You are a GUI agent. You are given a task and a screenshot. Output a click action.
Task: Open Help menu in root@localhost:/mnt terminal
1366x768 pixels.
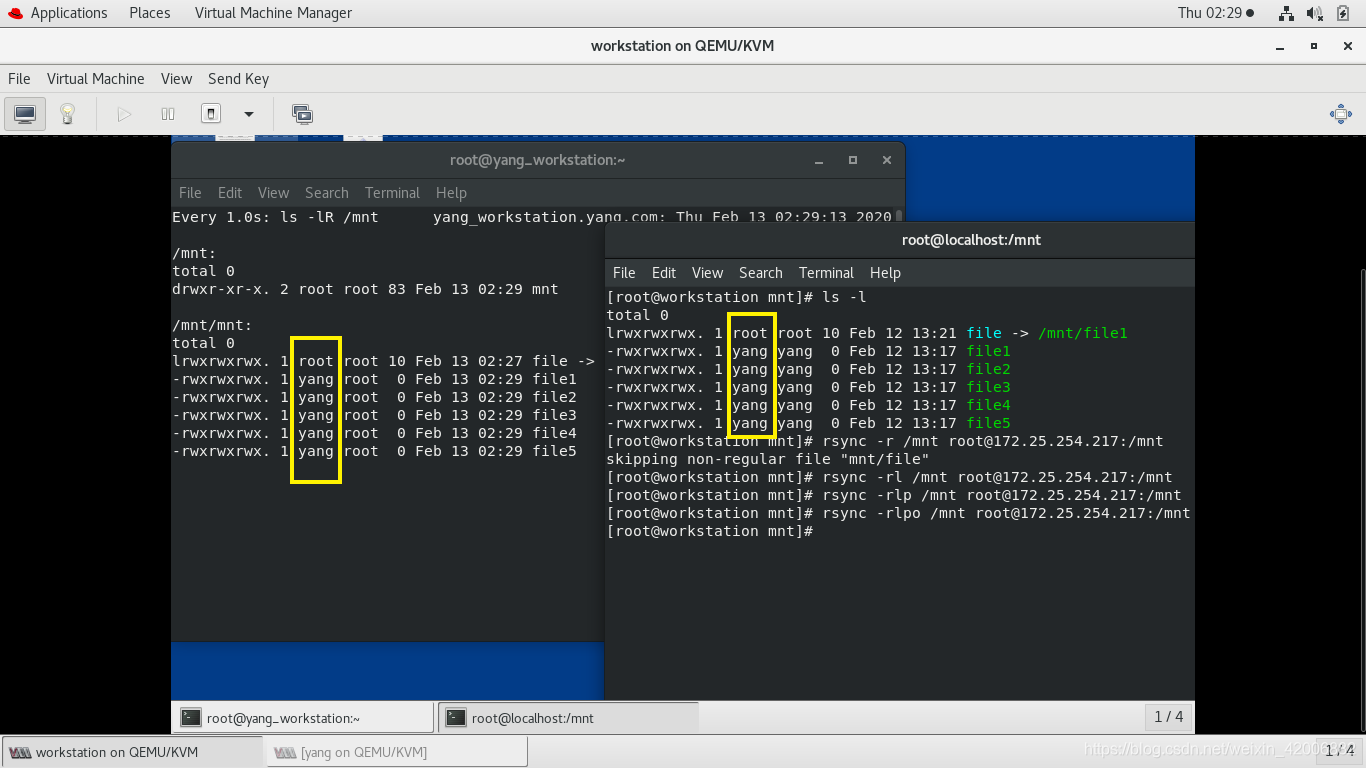pos(885,273)
